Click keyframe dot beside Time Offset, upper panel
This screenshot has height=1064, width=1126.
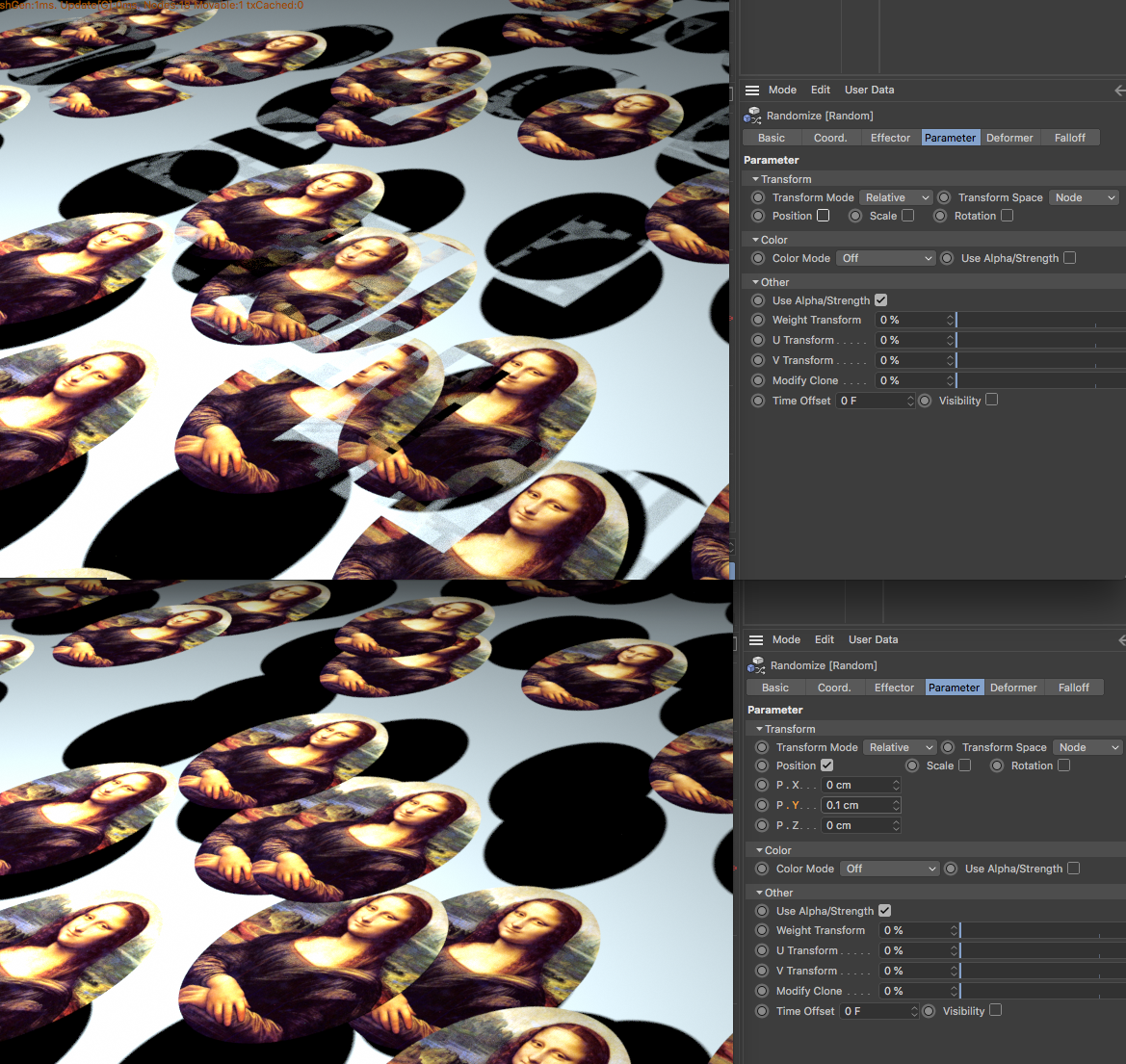(x=758, y=401)
